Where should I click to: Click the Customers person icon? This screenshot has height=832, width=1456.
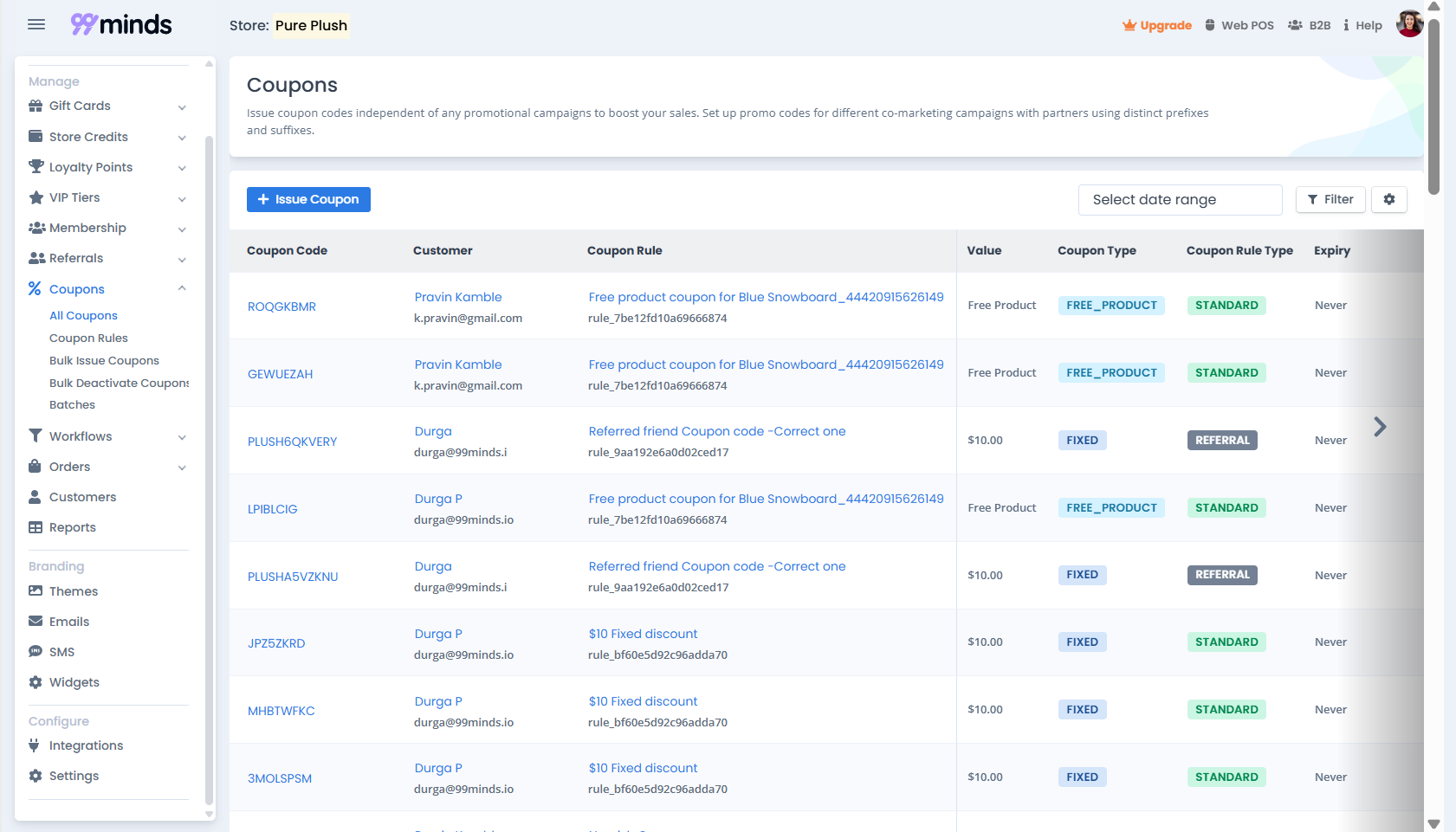(x=36, y=497)
